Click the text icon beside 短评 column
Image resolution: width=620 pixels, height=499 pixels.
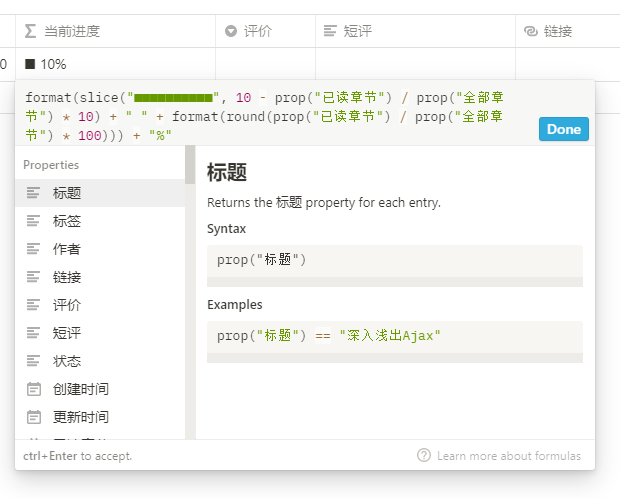point(331,31)
